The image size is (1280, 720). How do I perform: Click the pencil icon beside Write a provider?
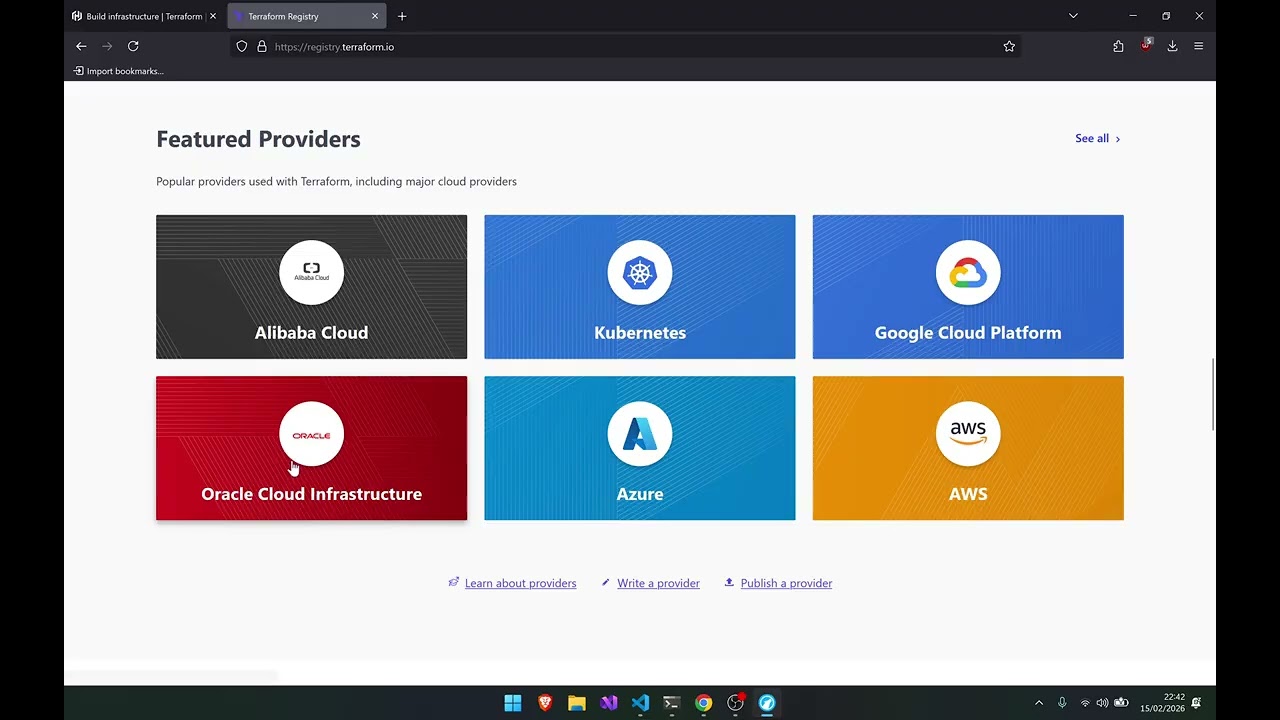[x=606, y=582]
